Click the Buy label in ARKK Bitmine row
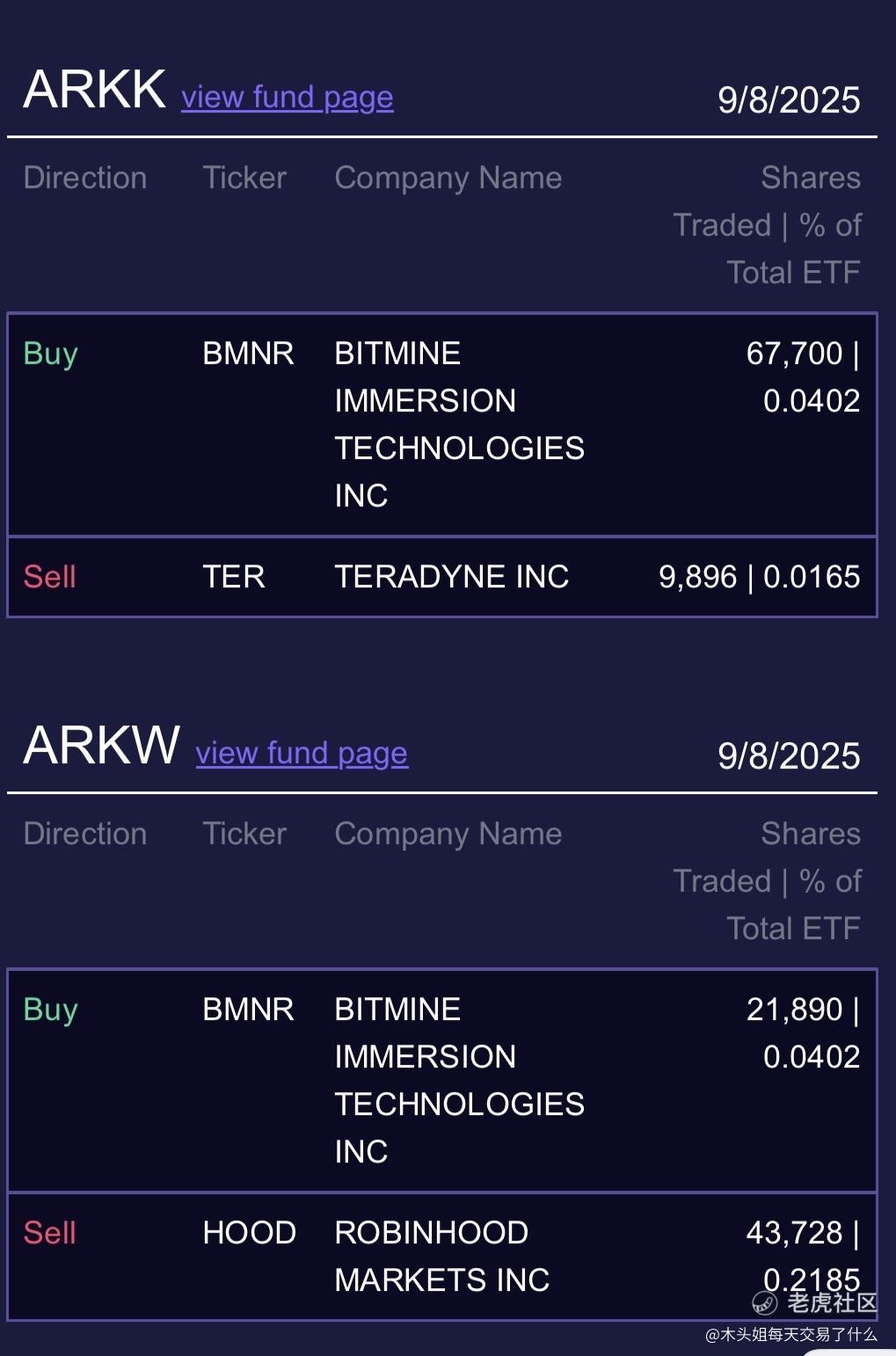This screenshot has height=1356, width=896. (51, 354)
